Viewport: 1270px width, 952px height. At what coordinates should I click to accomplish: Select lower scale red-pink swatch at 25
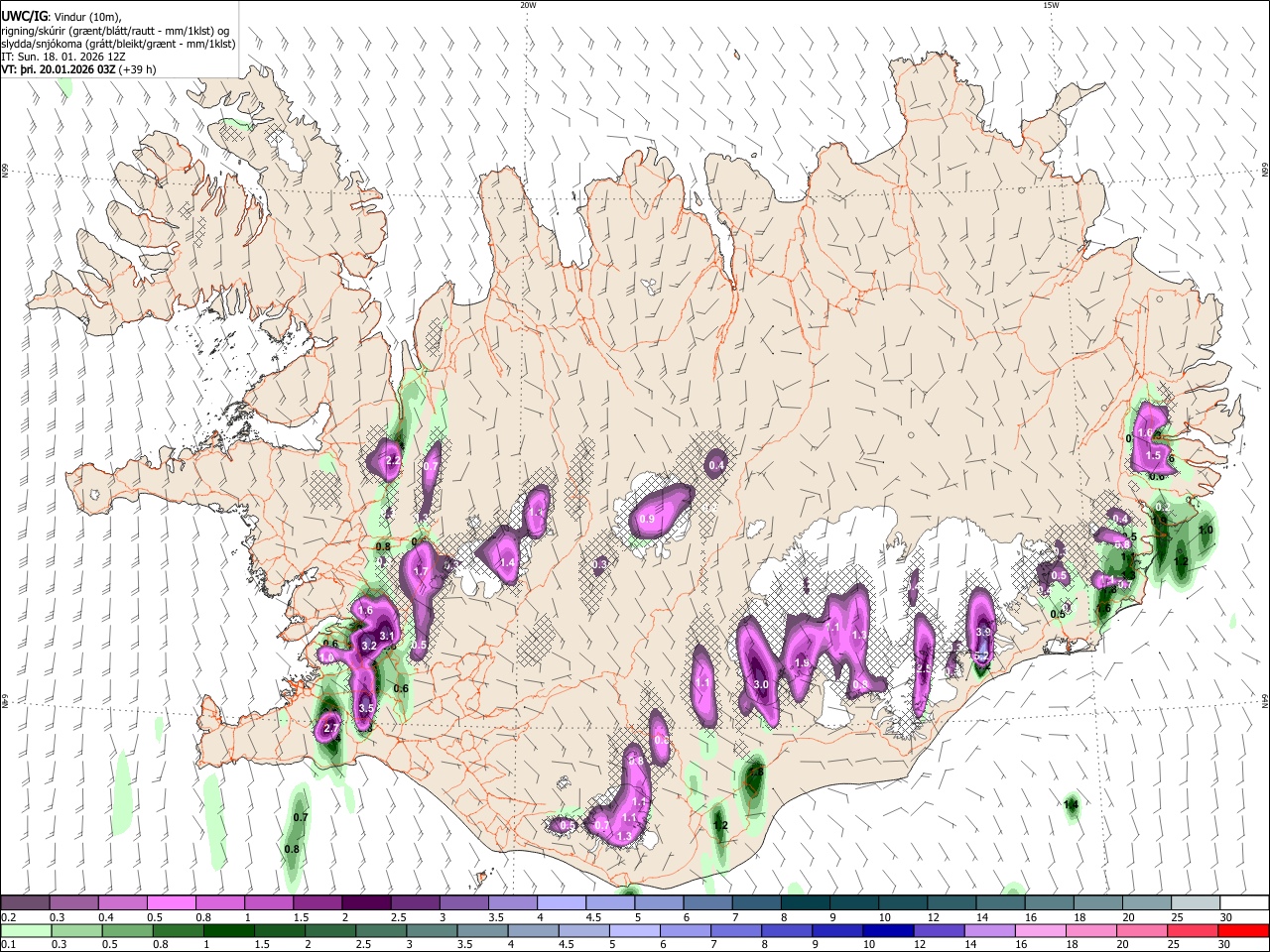click(x=1194, y=930)
